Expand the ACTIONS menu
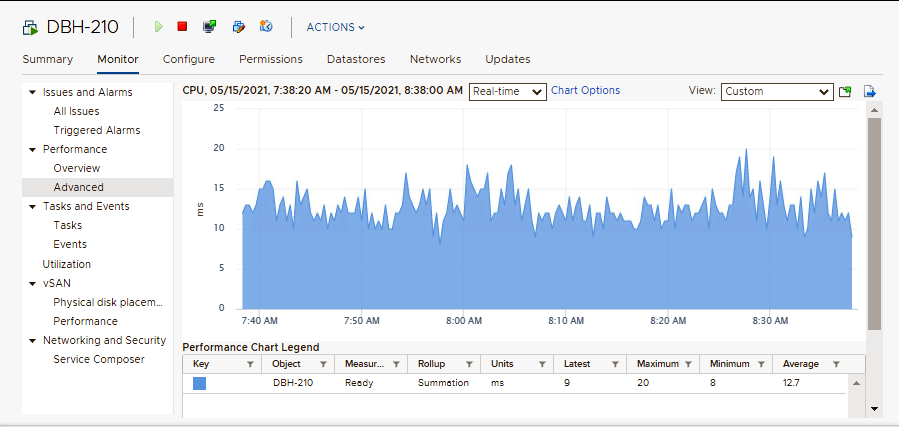Image resolution: width=899 pixels, height=434 pixels. pyautogui.click(x=335, y=27)
